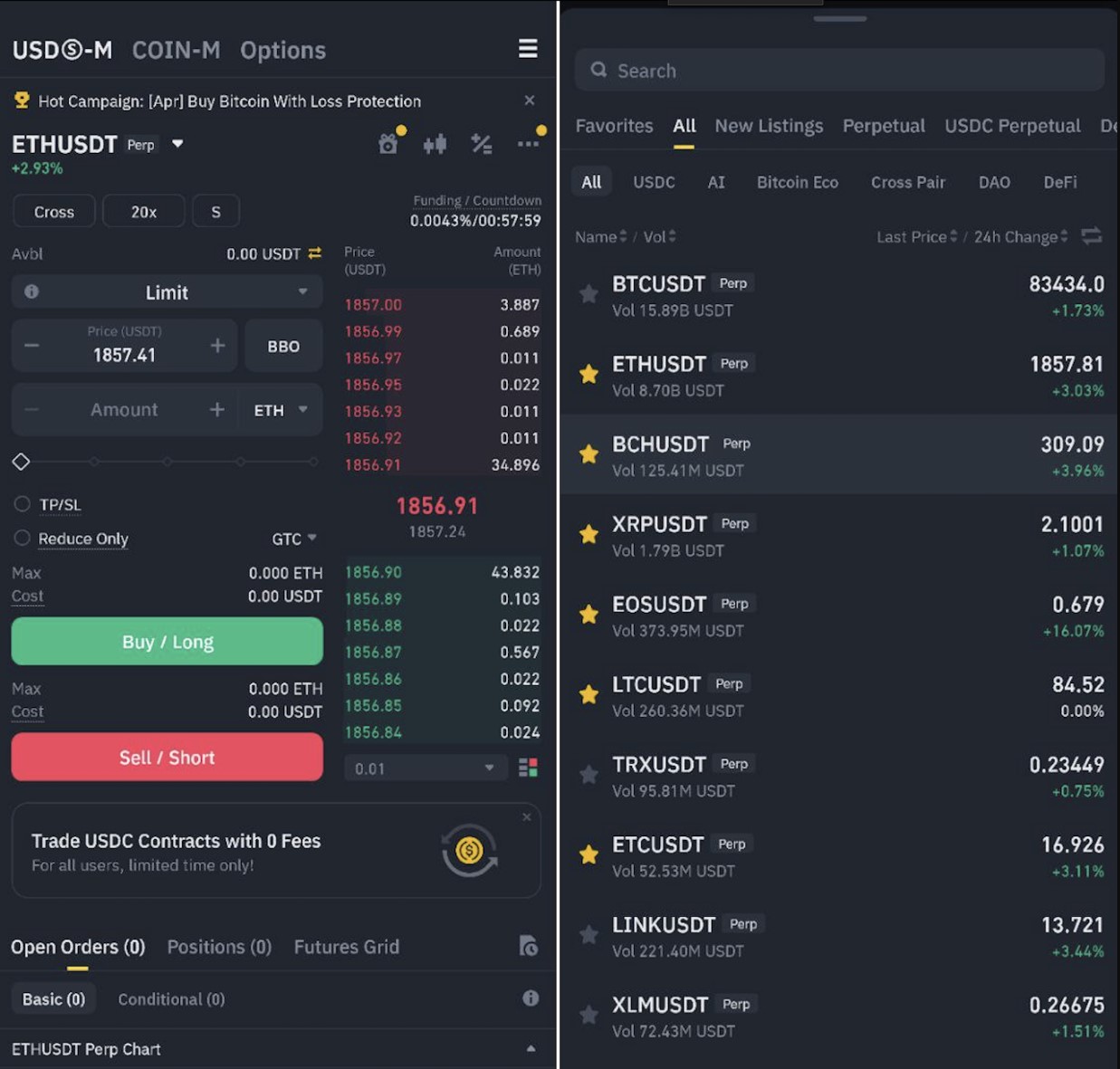The image size is (1120, 1069).
Task: Open the order history icon
Action: pyautogui.click(x=529, y=947)
